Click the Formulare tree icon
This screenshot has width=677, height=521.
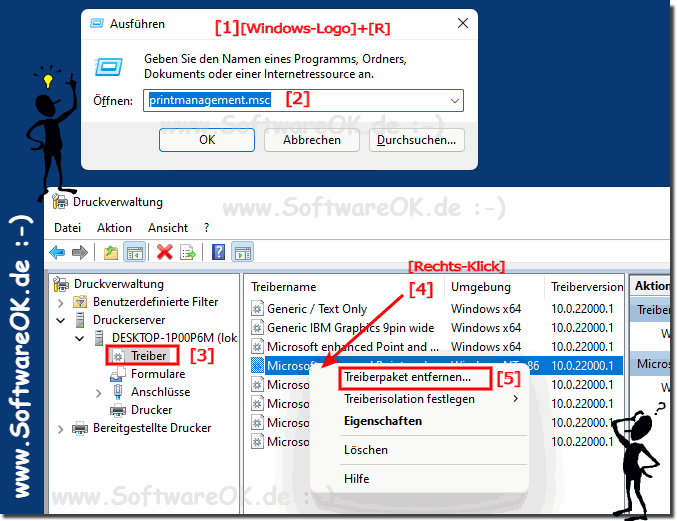pyautogui.click(x=118, y=374)
